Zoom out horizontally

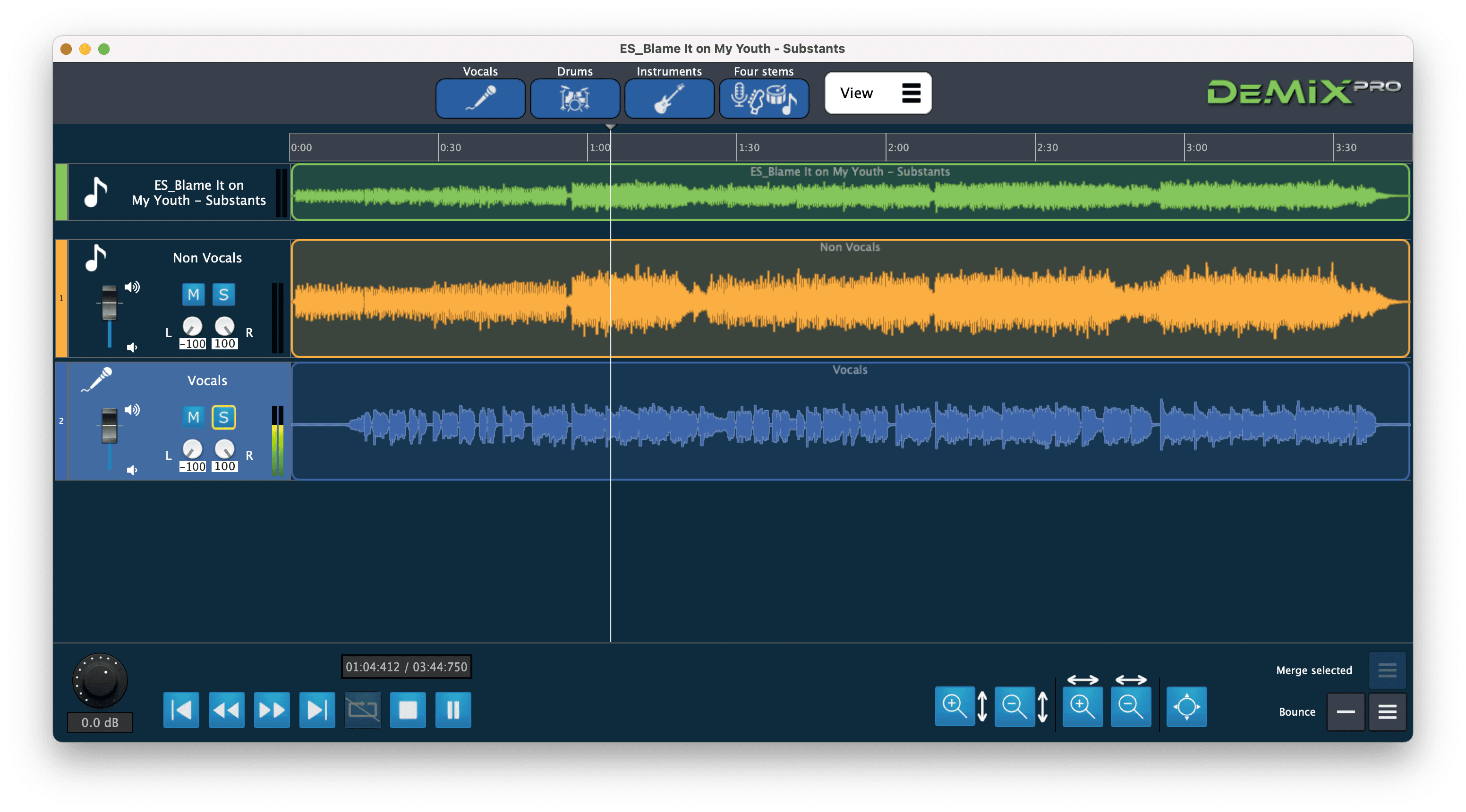1131,706
